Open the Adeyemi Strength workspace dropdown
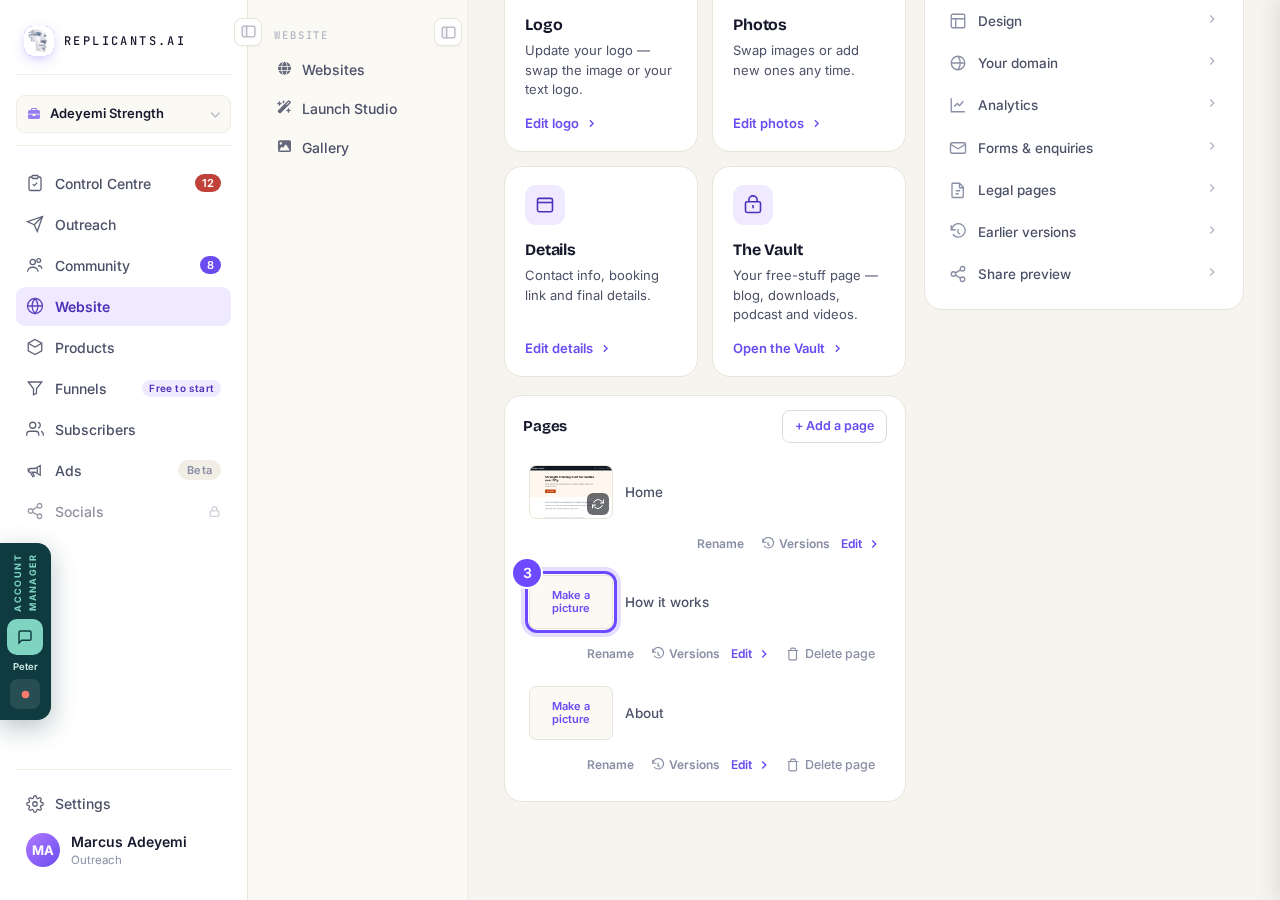 (x=123, y=114)
